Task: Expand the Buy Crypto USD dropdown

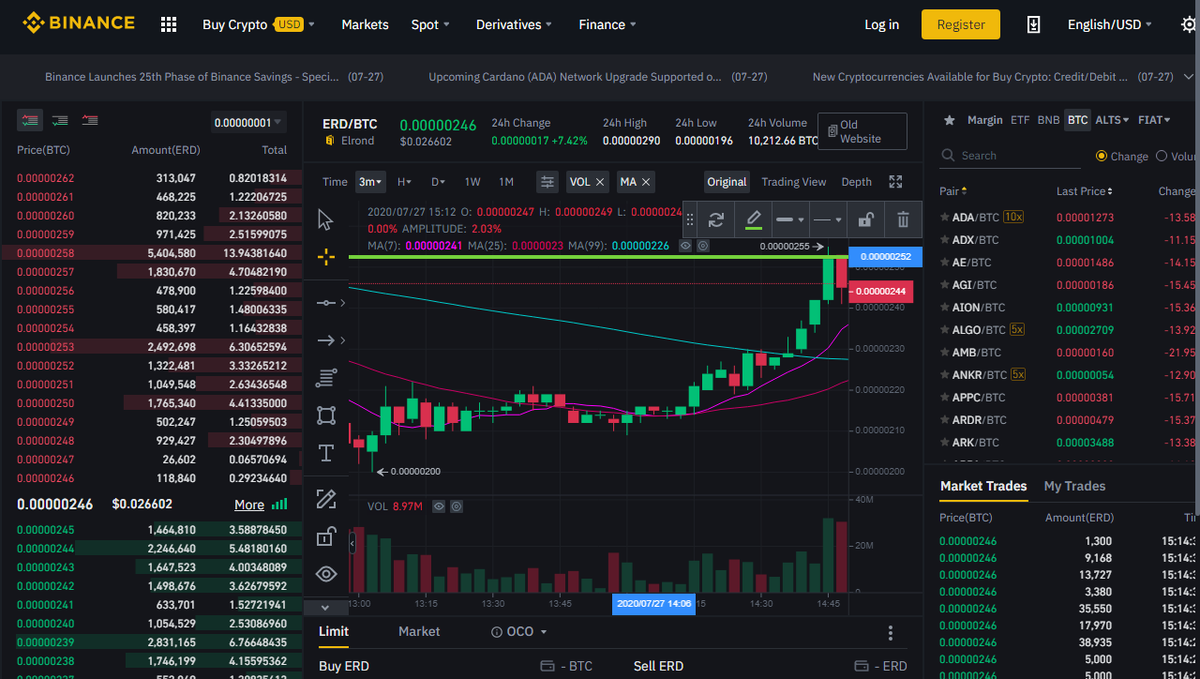Action: pyautogui.click(x=258, y=24)
